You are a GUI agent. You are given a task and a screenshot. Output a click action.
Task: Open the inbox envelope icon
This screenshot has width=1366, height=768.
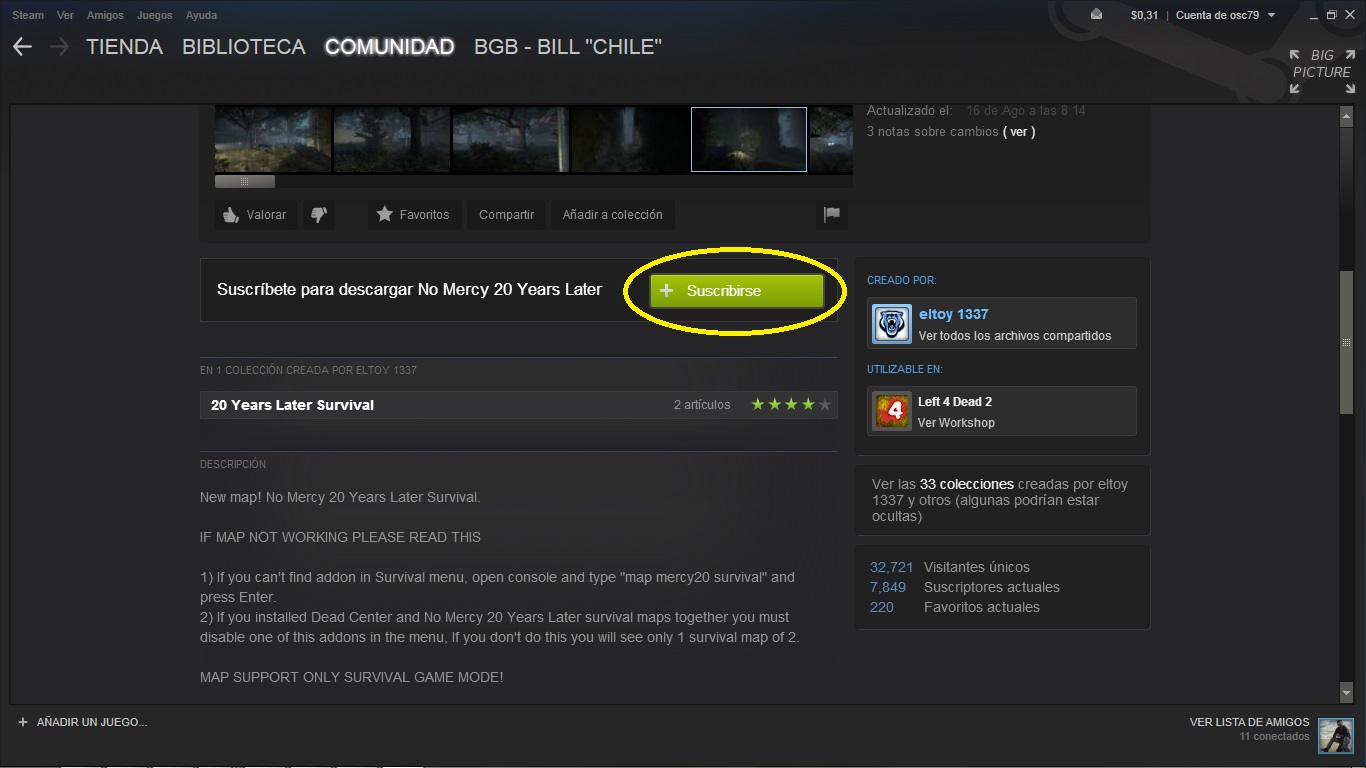pos(1096,15)
